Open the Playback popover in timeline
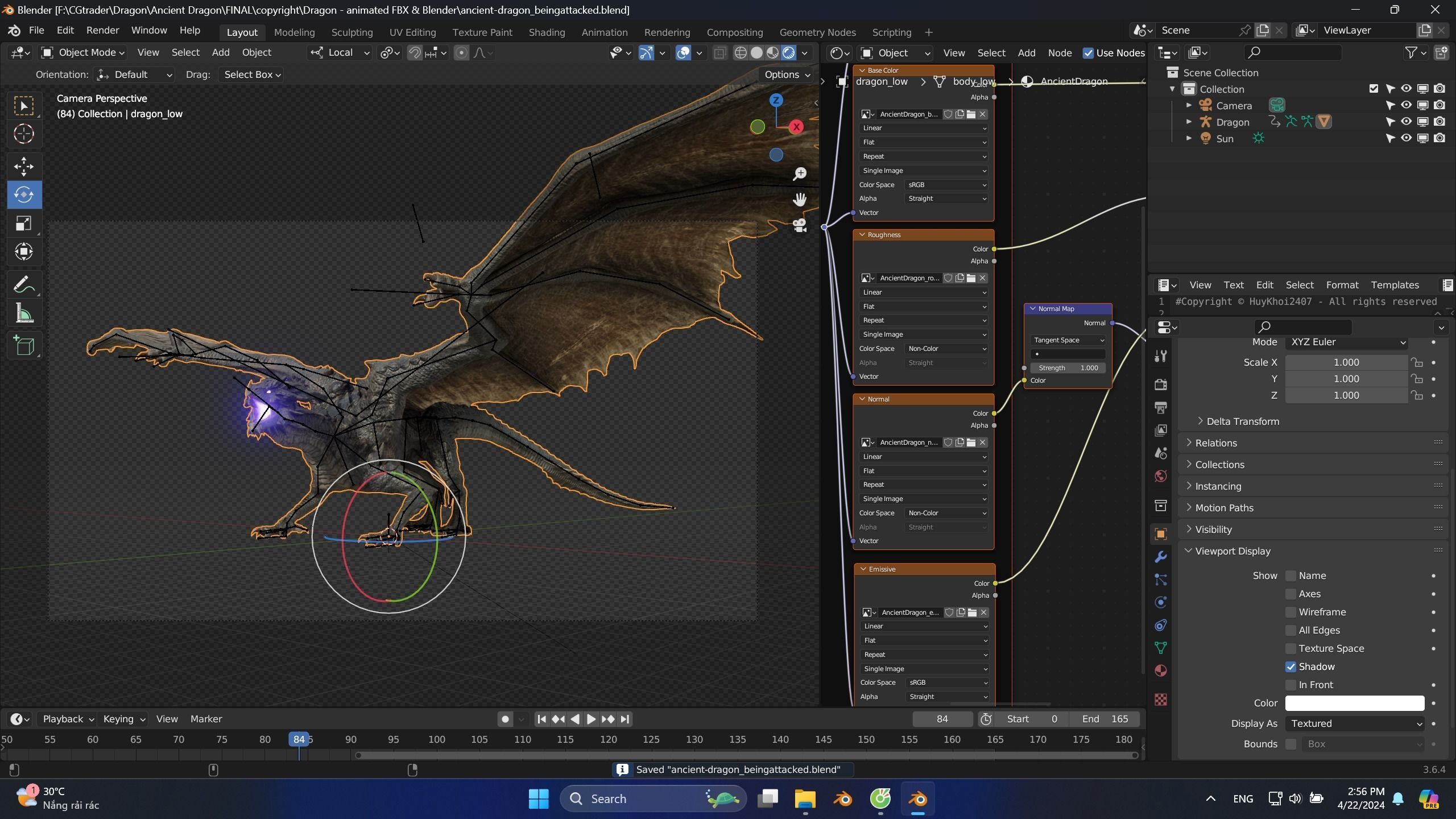The height and width of the screenshot is (819, 1456). [68, 719]
